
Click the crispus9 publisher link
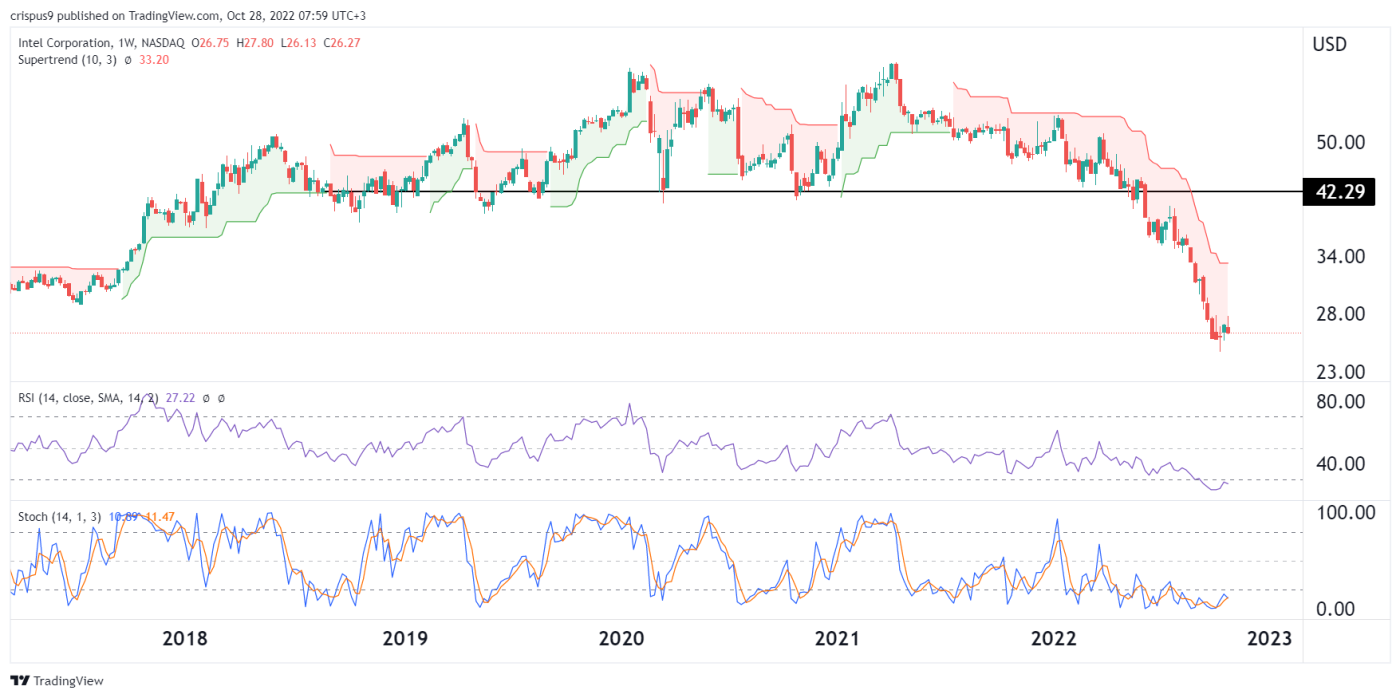(32, 12)
